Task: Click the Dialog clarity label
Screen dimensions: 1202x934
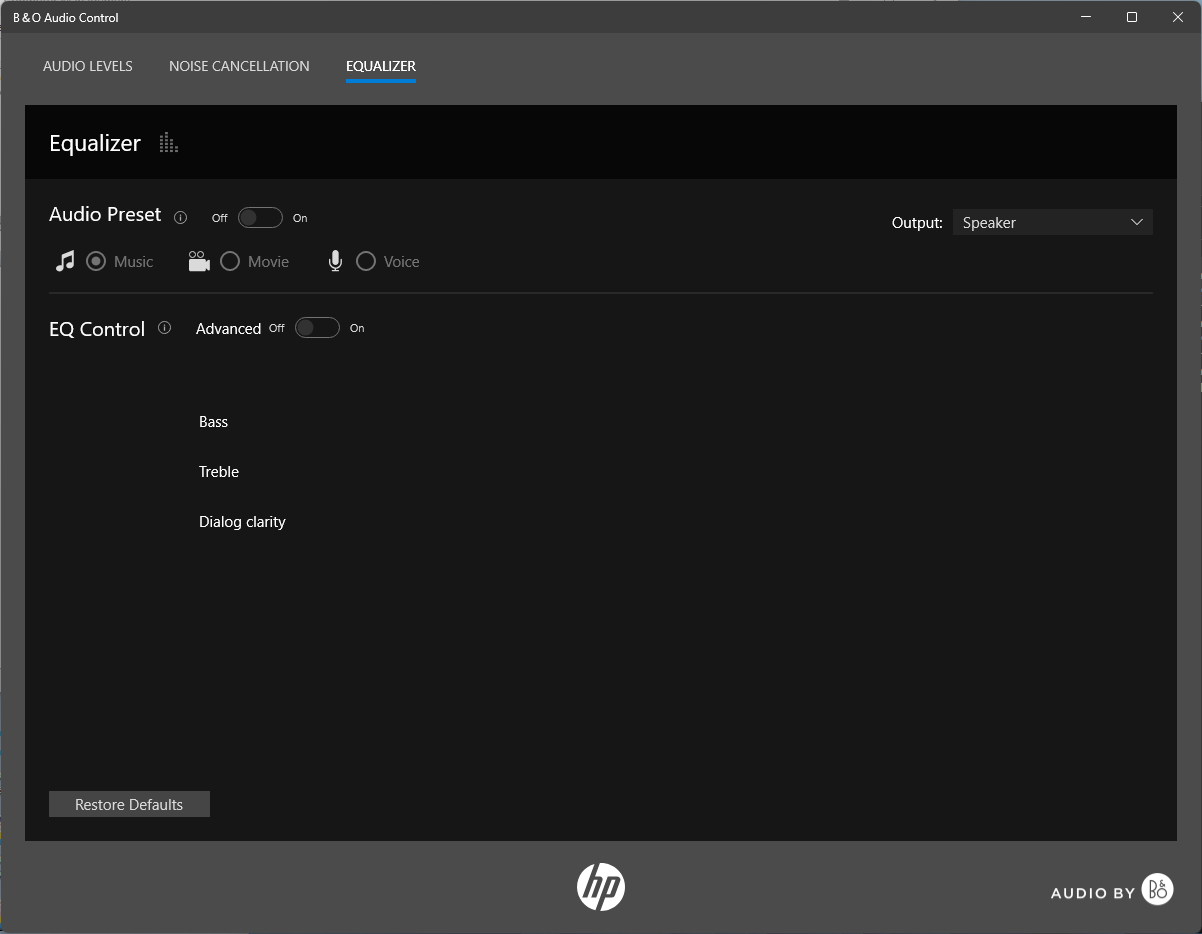Action: click(x=242, y=522)
